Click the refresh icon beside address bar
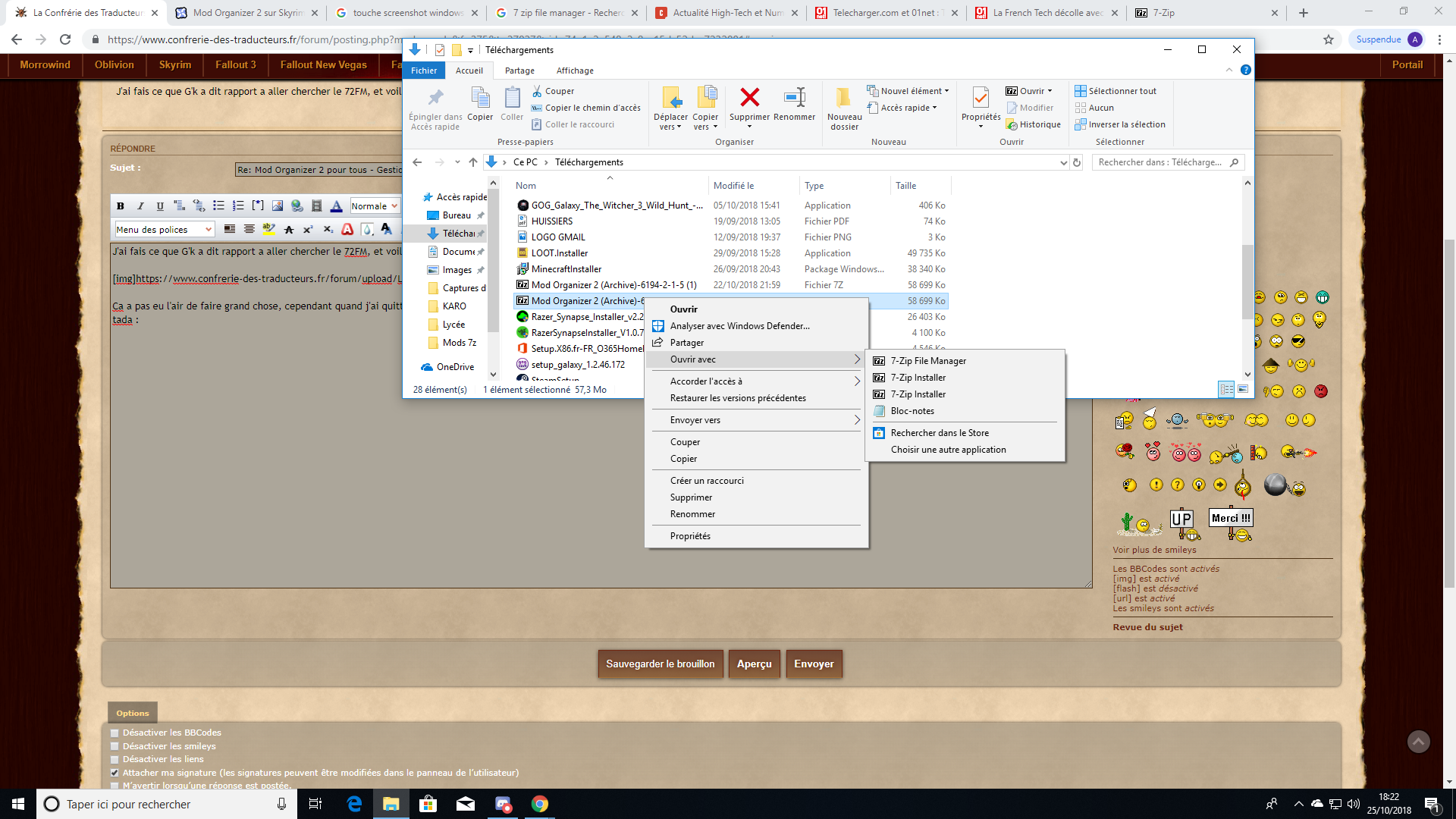The image size is (1456, 819). (1076, 162)
